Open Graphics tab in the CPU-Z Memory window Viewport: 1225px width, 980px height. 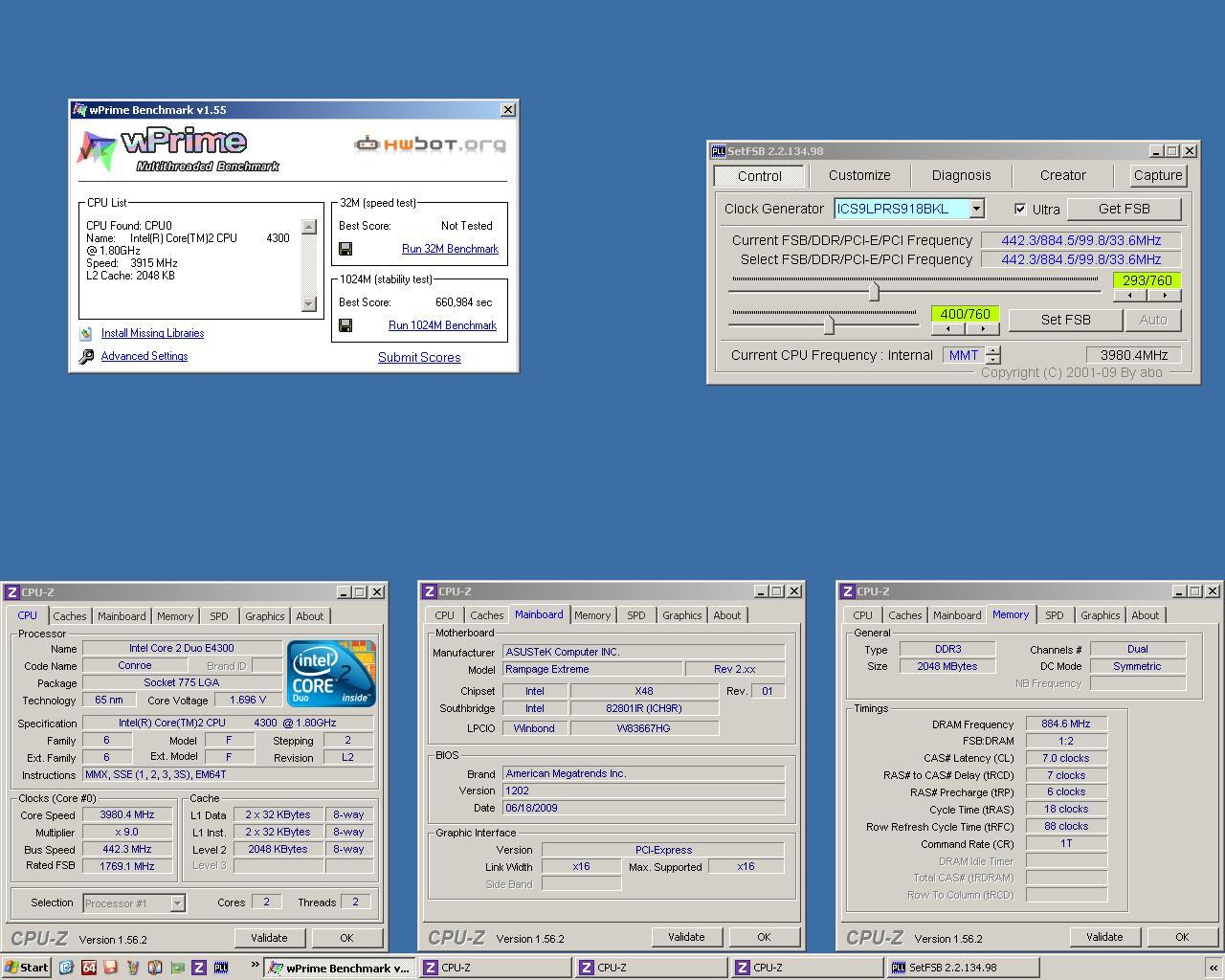1100,615
